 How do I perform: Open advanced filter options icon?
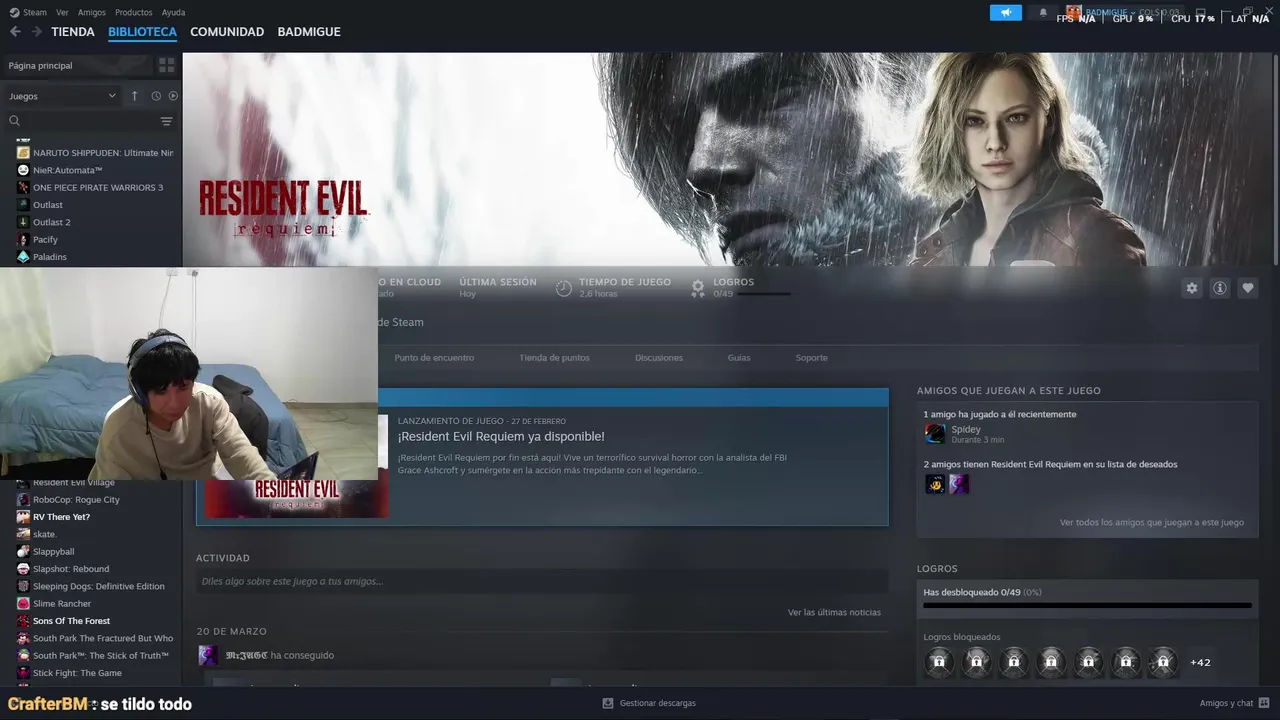pyautogui.click(x=166, y=121)
